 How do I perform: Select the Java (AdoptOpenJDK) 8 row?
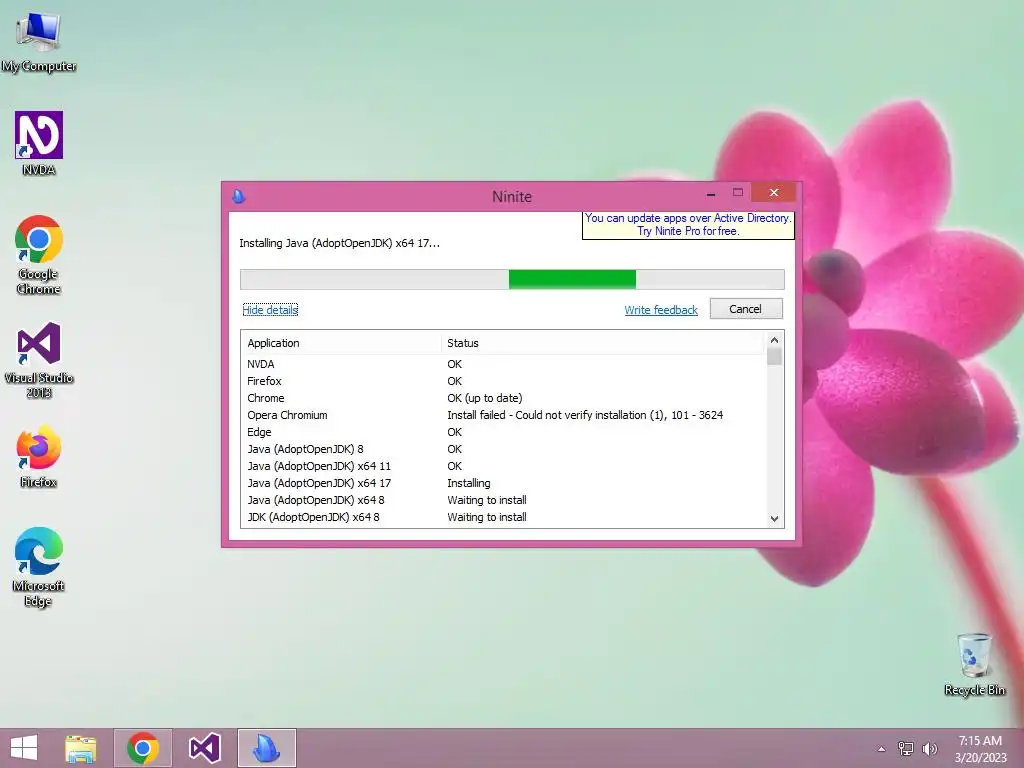[503, 449]
